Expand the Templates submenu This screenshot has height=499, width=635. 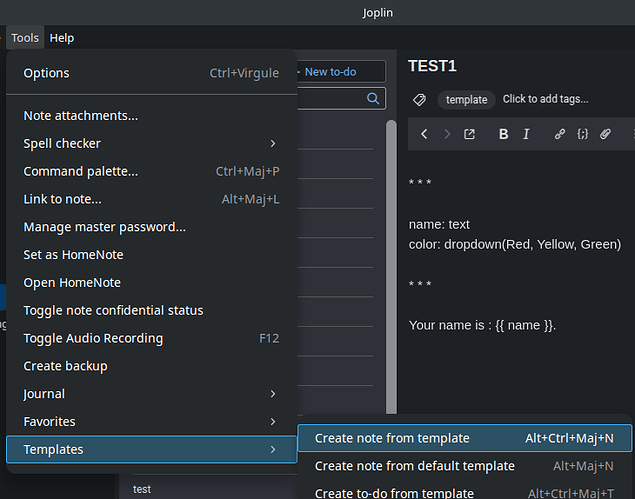(151, 450)
